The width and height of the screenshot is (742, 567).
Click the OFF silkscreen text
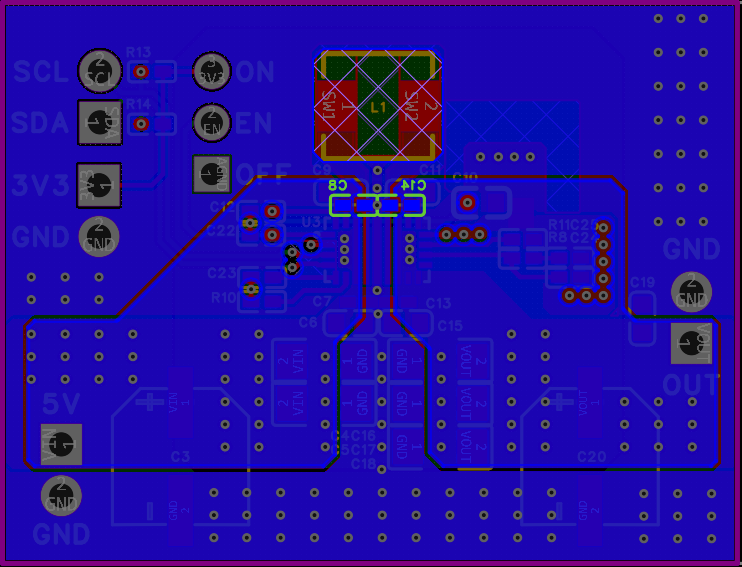pos(264,175)
